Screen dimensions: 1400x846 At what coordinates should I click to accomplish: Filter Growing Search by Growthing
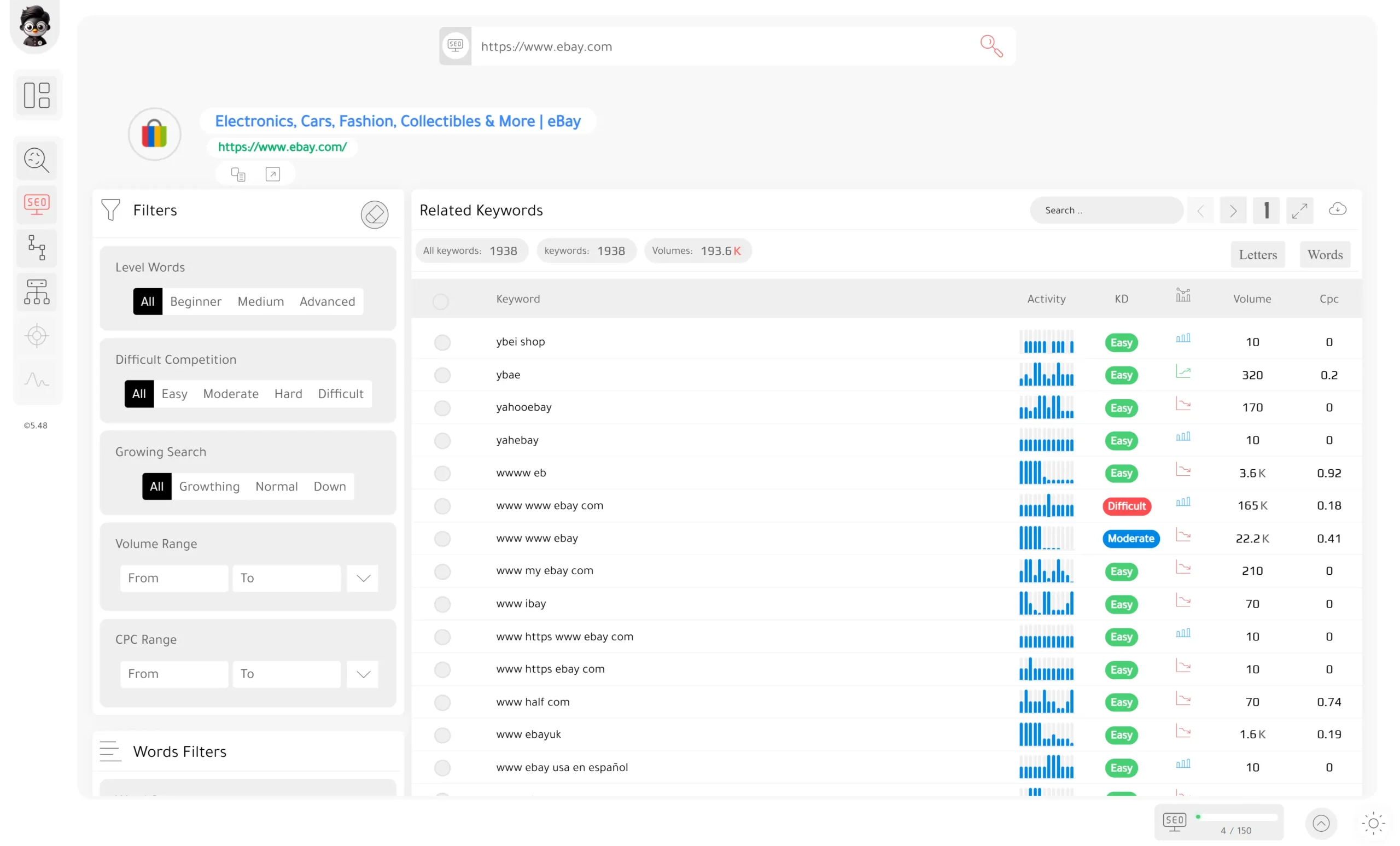coord(209,486)
